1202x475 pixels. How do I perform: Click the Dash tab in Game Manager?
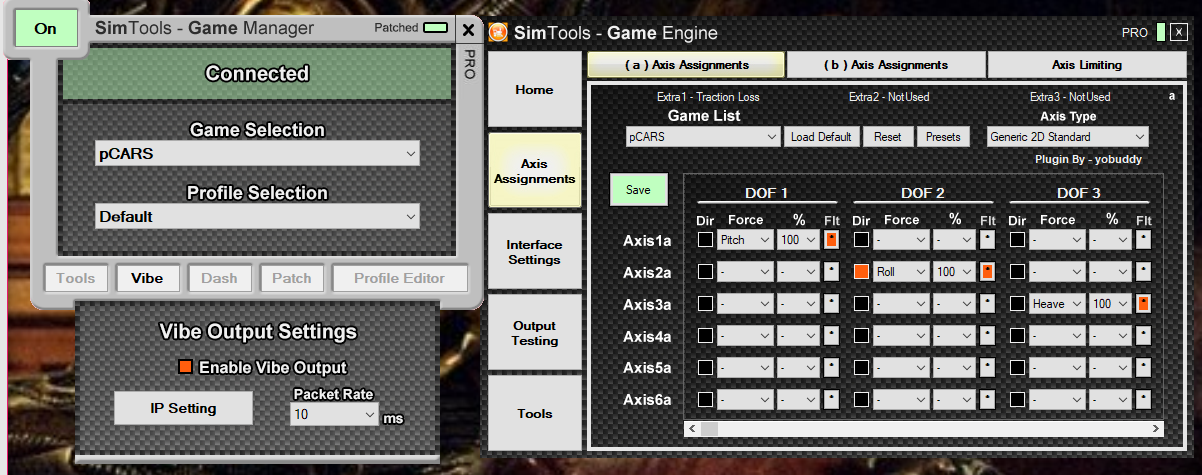point(219,278)
